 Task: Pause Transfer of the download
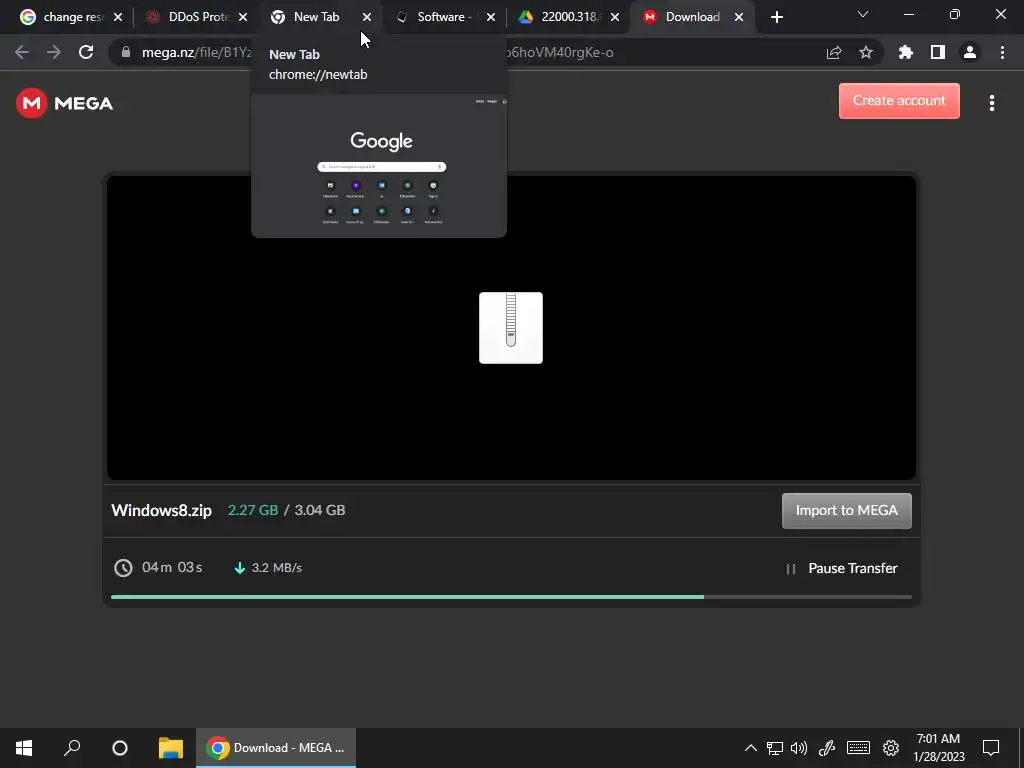click(x=842, y=568)
